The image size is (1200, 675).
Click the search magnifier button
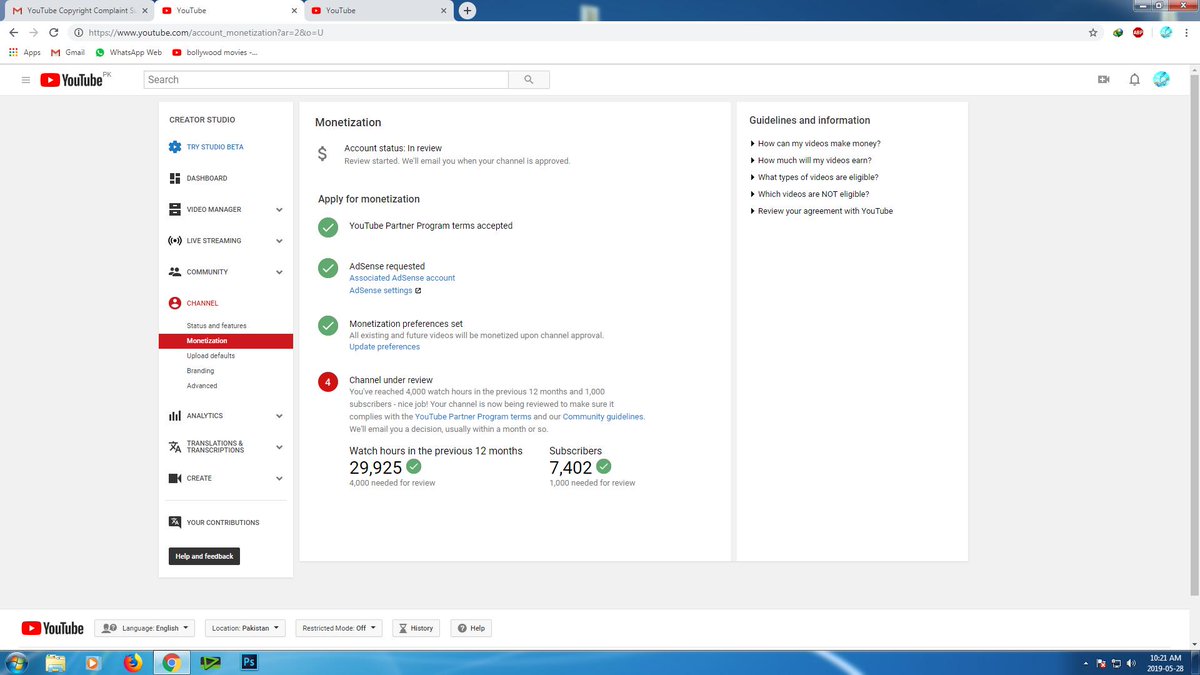point(528,79)
